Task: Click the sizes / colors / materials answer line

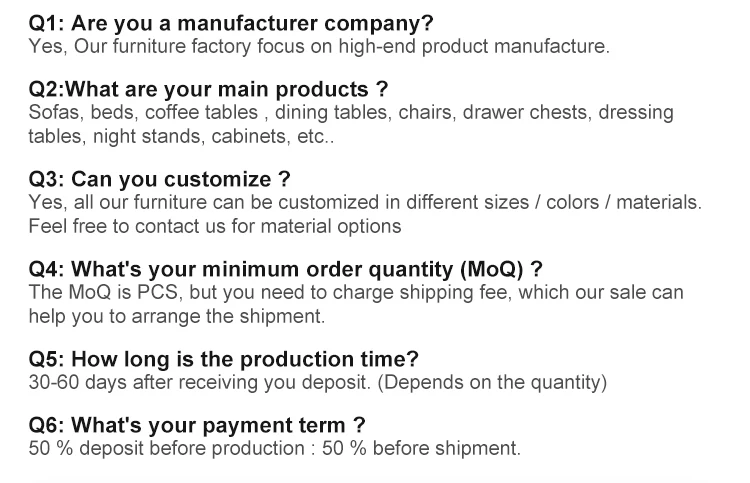Action: click(x=365, y=203)
